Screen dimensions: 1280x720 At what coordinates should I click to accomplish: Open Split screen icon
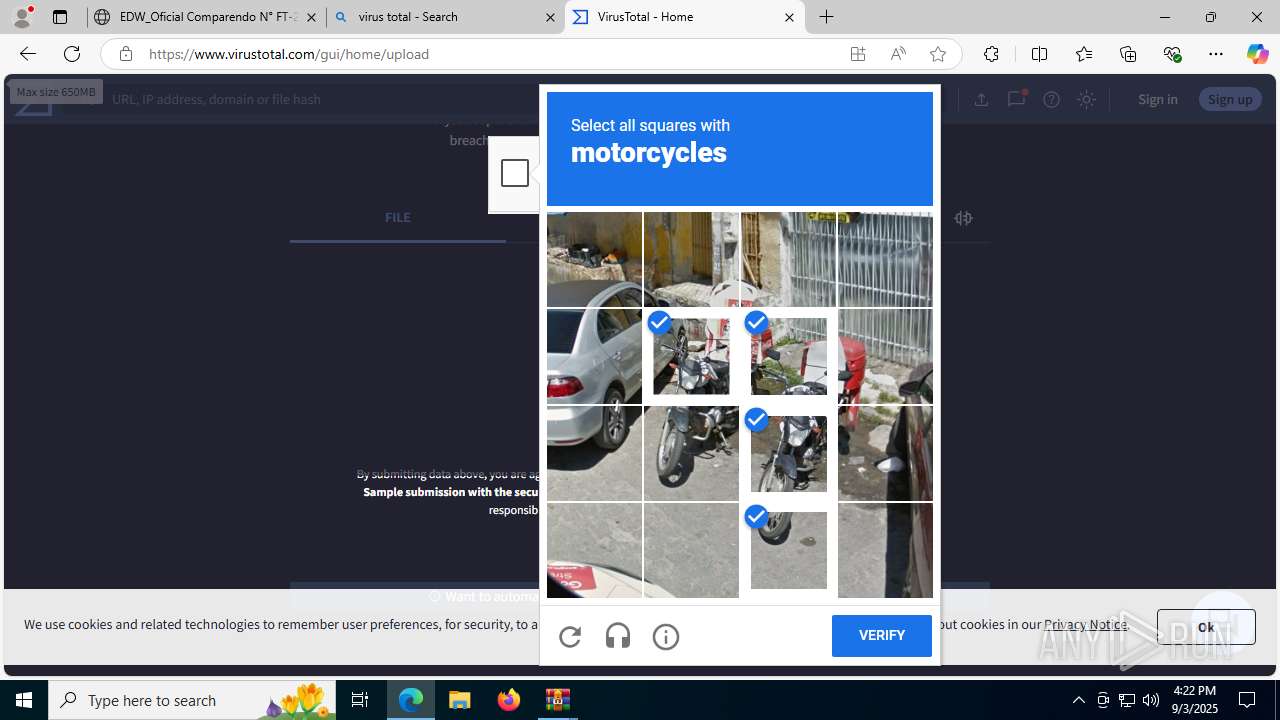click(1040, 54)
